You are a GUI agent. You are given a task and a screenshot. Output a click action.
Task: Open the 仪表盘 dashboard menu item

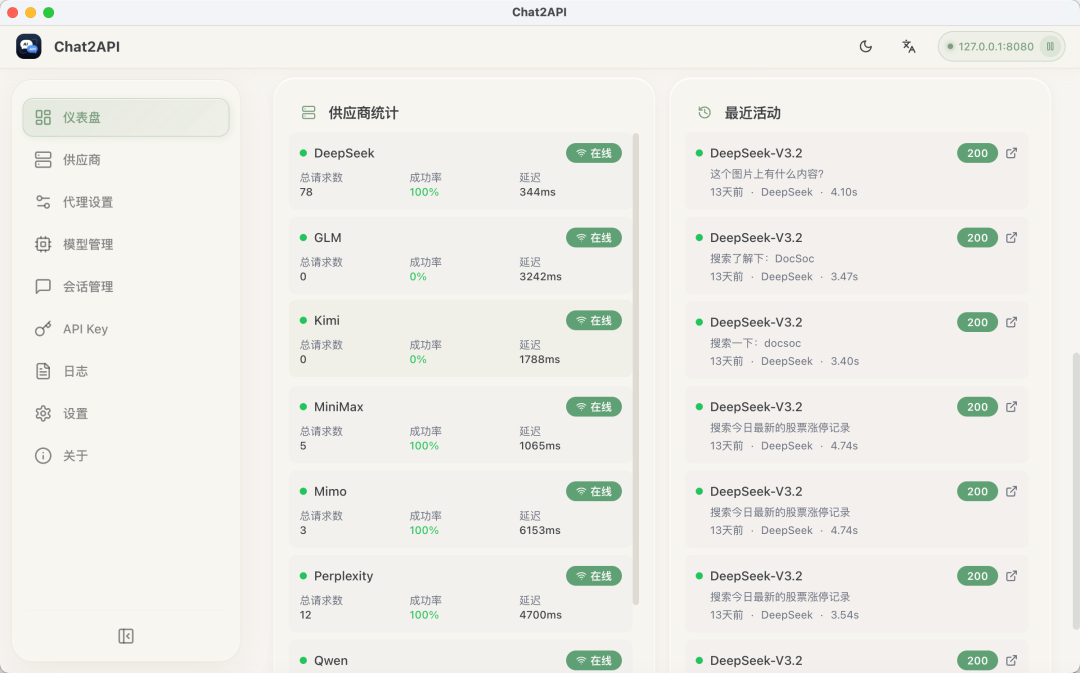pos(126,117)
